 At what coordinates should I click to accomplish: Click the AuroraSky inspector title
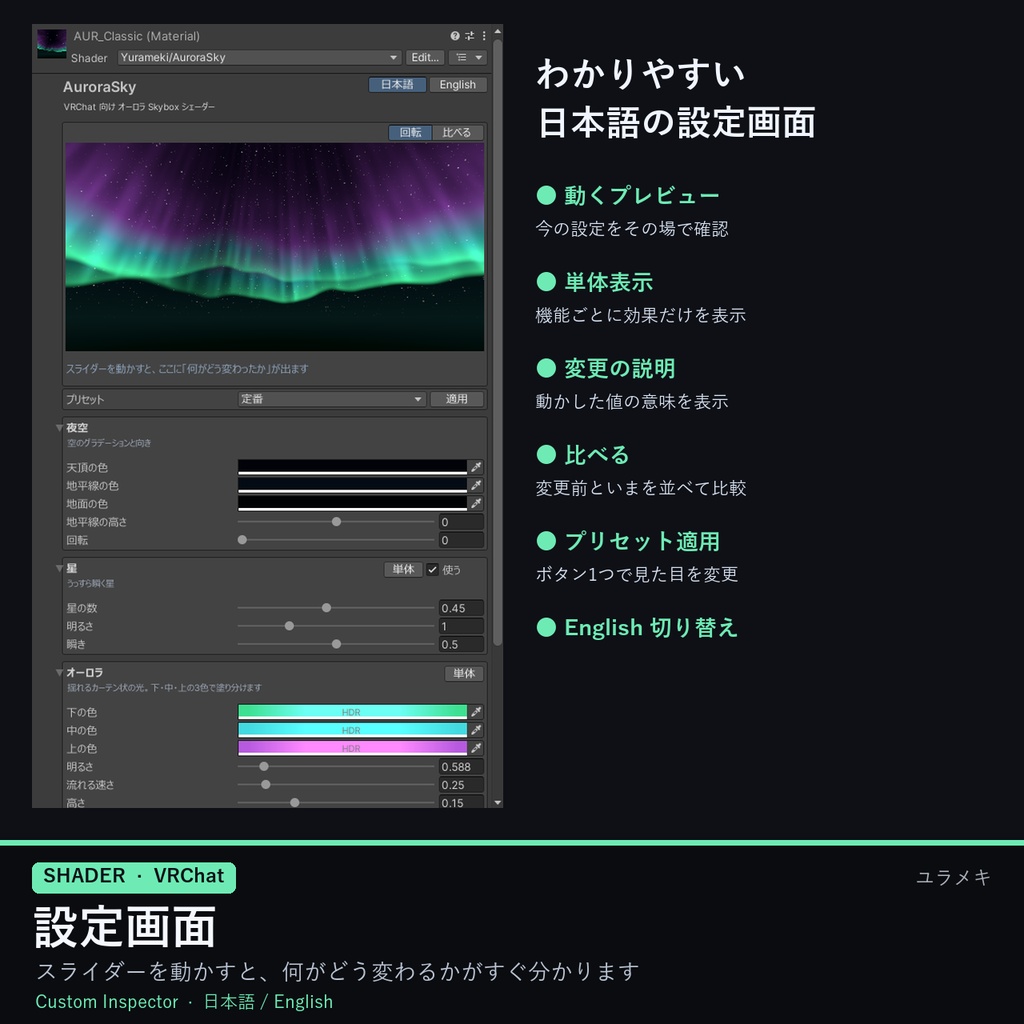[x=99, y=87]
